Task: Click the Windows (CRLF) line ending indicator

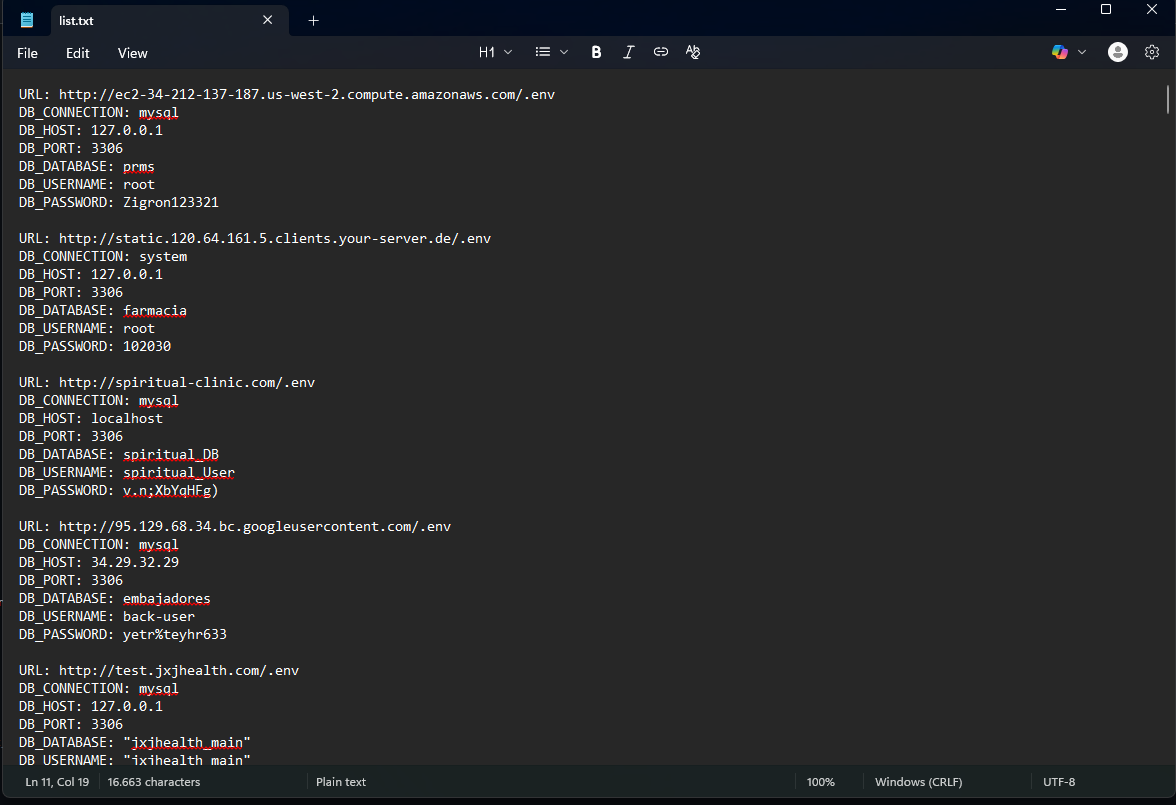Action: coord(918,782)
